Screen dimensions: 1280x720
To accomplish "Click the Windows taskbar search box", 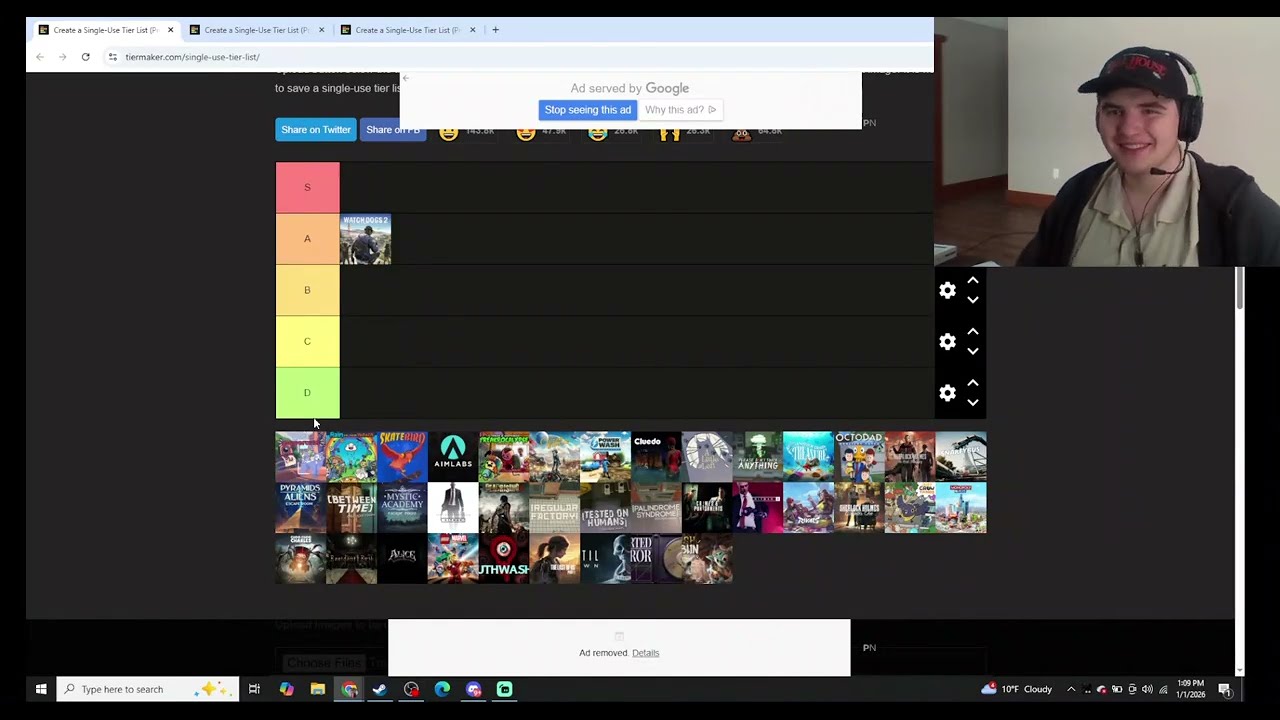I will [148, 689].
